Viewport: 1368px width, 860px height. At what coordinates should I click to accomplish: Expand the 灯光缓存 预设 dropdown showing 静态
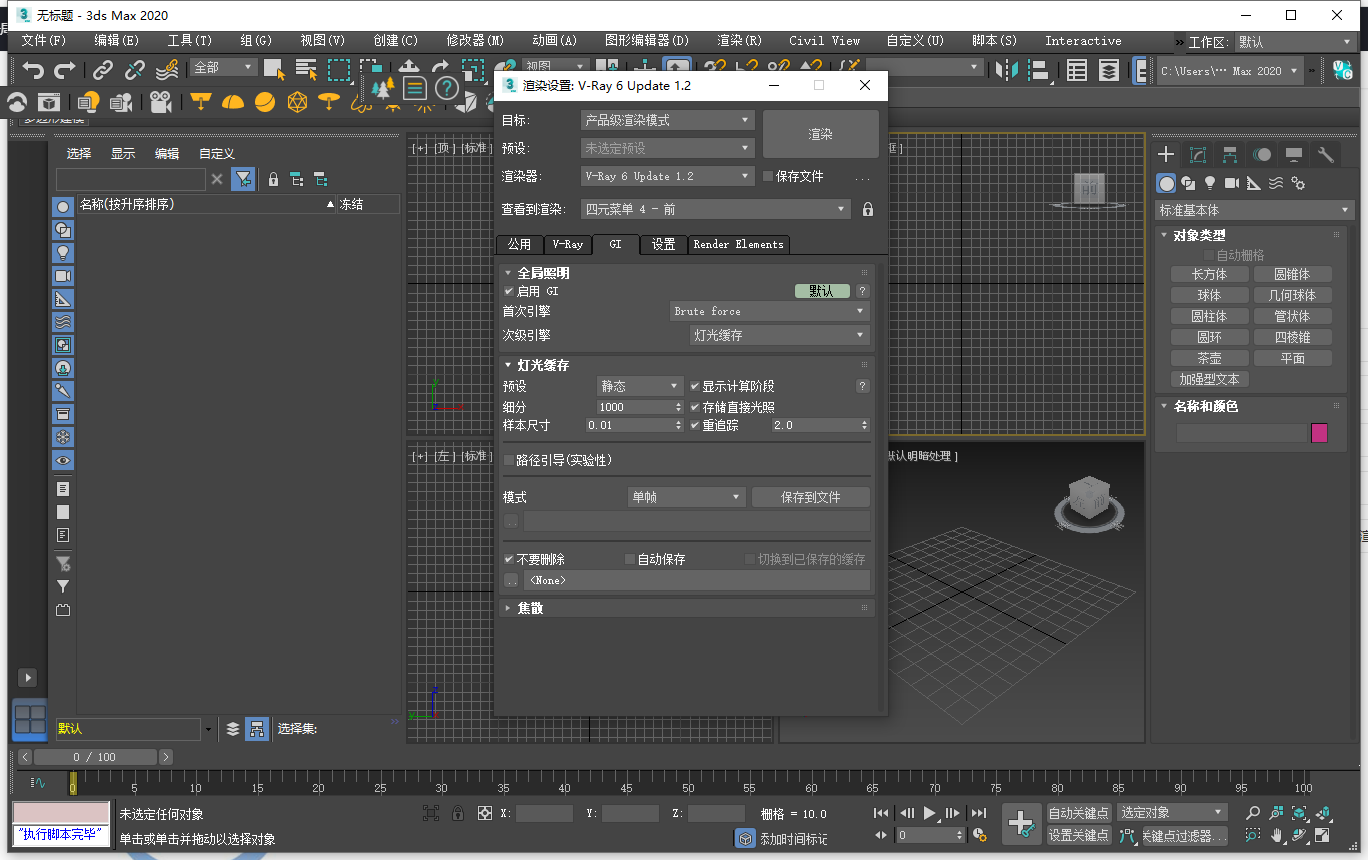[640, 386]
